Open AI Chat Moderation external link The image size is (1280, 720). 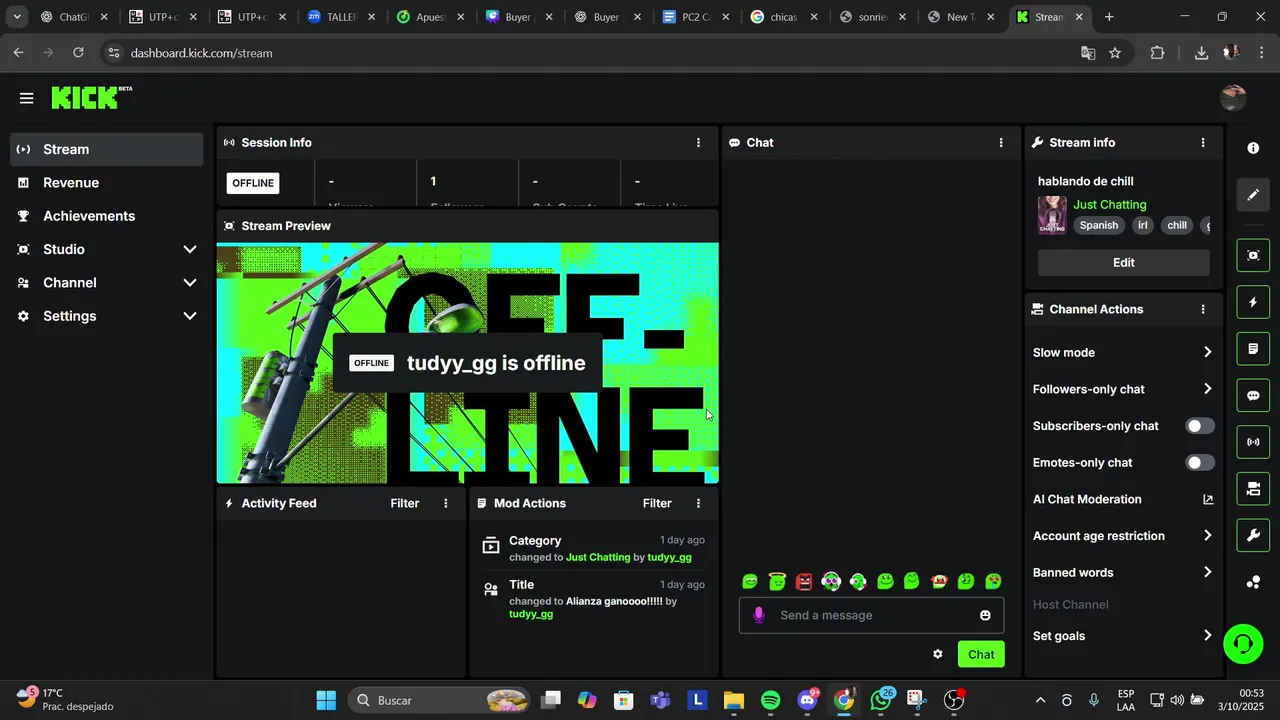[1208, 499]
